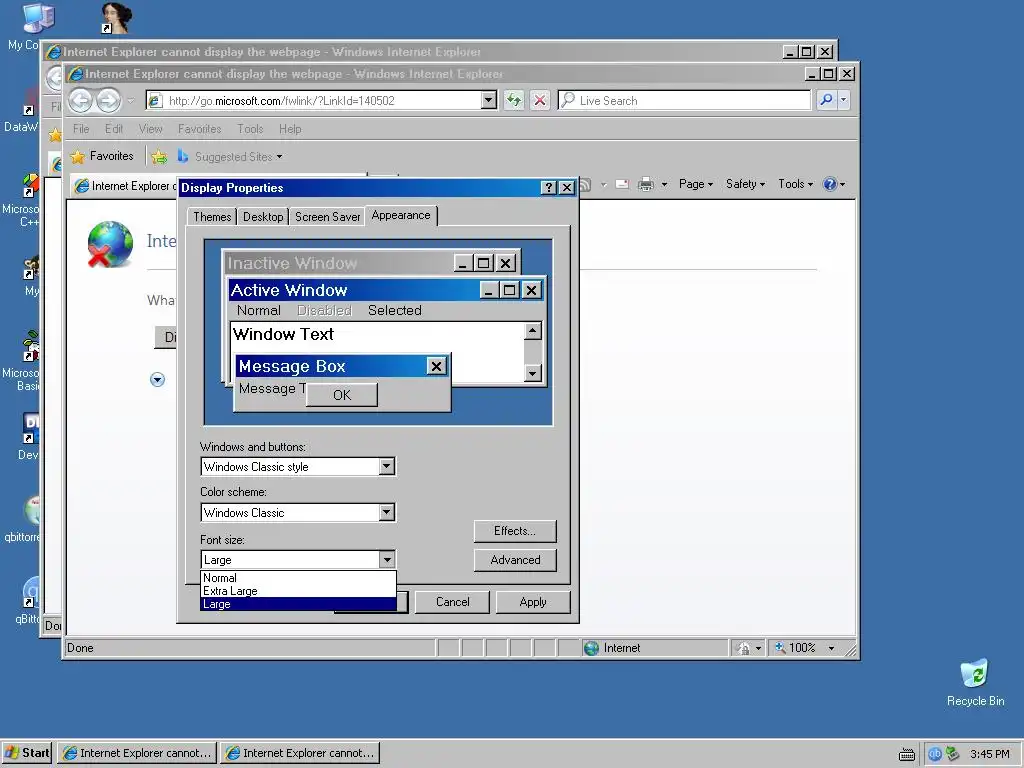Open the address bar history dropdown

tap(488, 100)
